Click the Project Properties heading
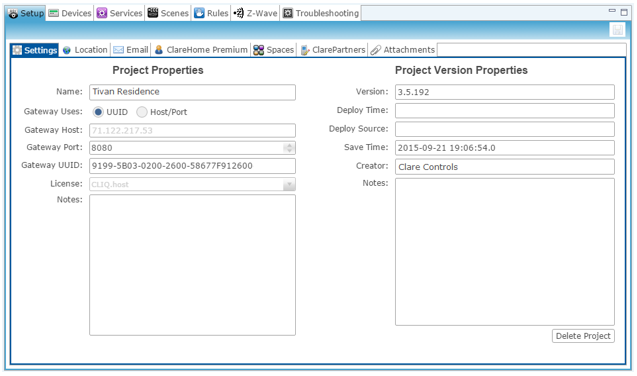Image resolution: width=637 pixels, height=376 pixels. tap(158, 70)
